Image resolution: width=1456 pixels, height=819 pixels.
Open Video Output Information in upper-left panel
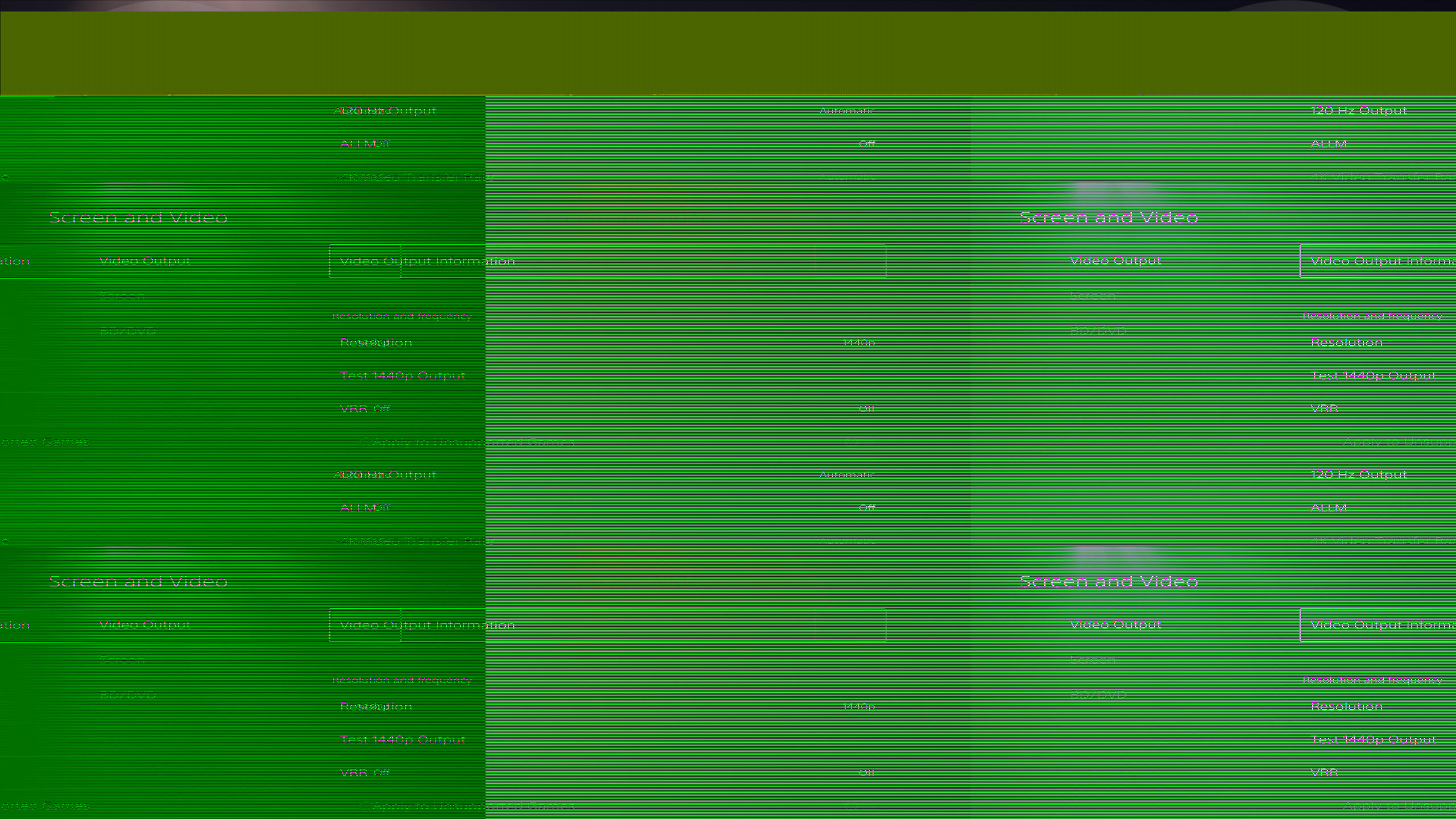tap(427, 261)
